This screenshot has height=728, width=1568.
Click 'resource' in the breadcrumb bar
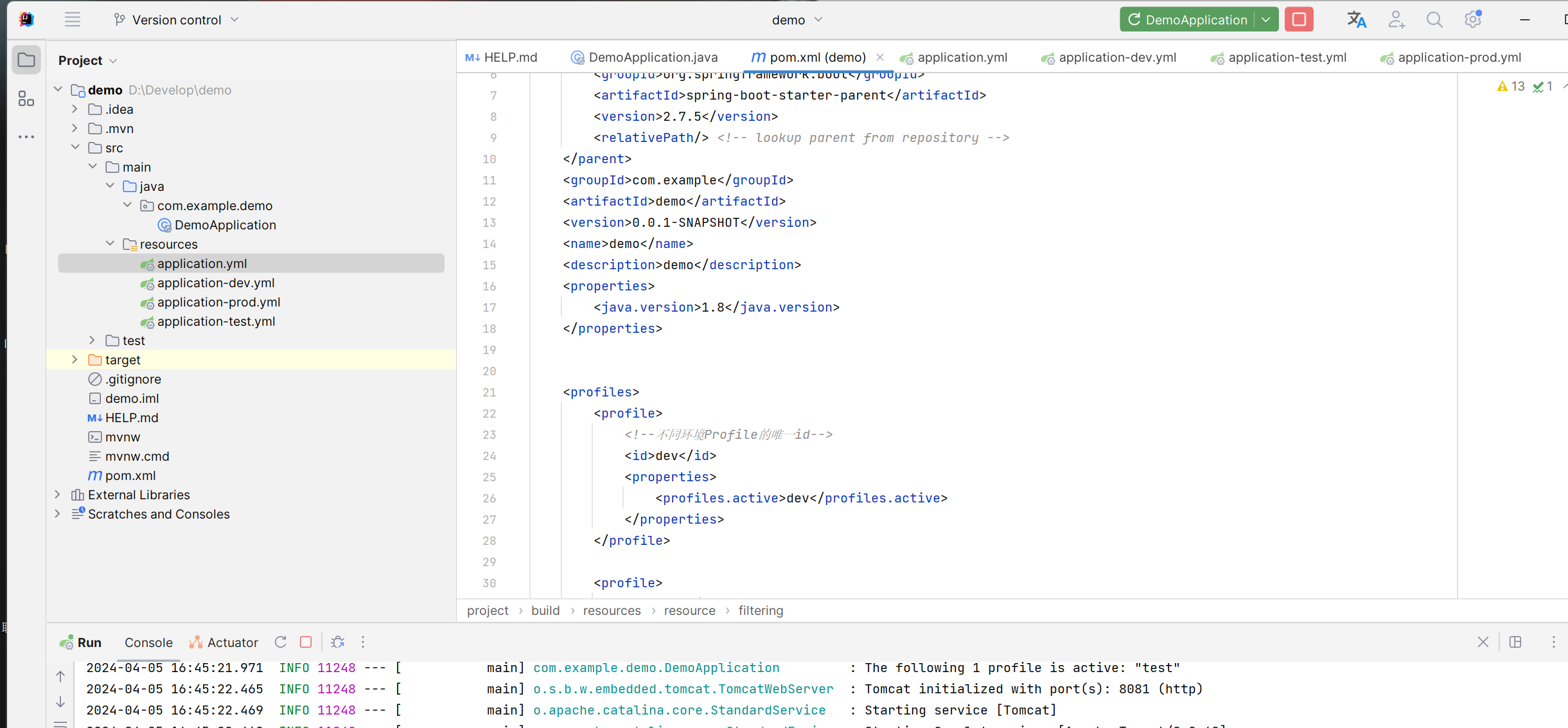[689, 610]
